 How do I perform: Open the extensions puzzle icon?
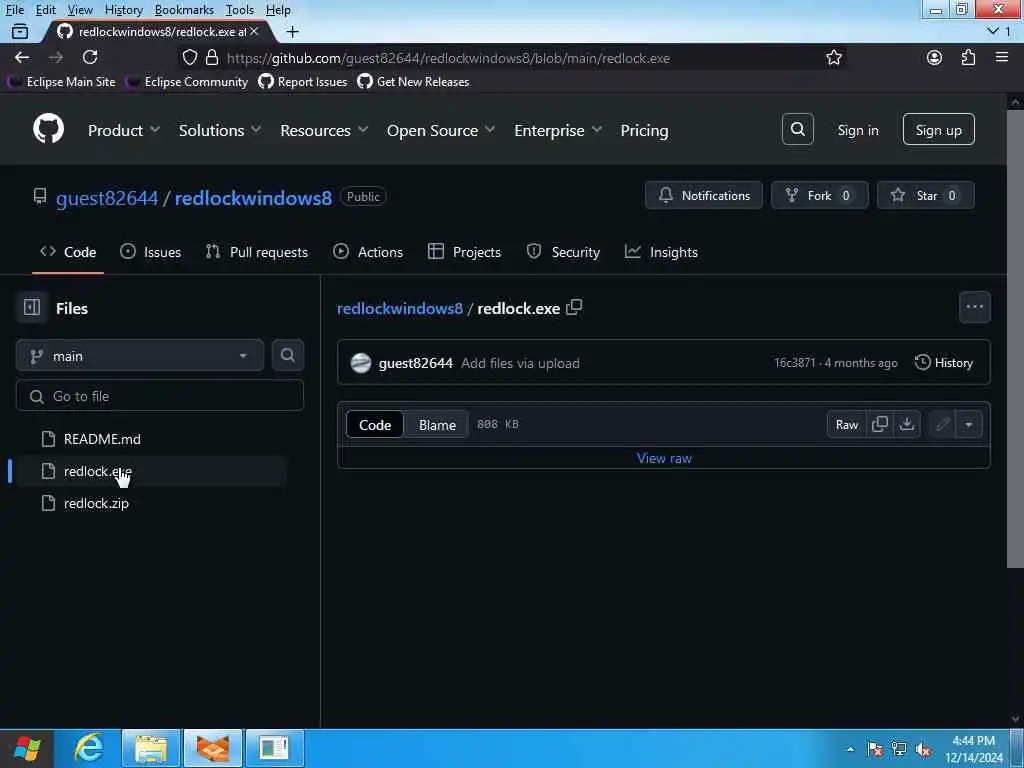pos(968,57)
